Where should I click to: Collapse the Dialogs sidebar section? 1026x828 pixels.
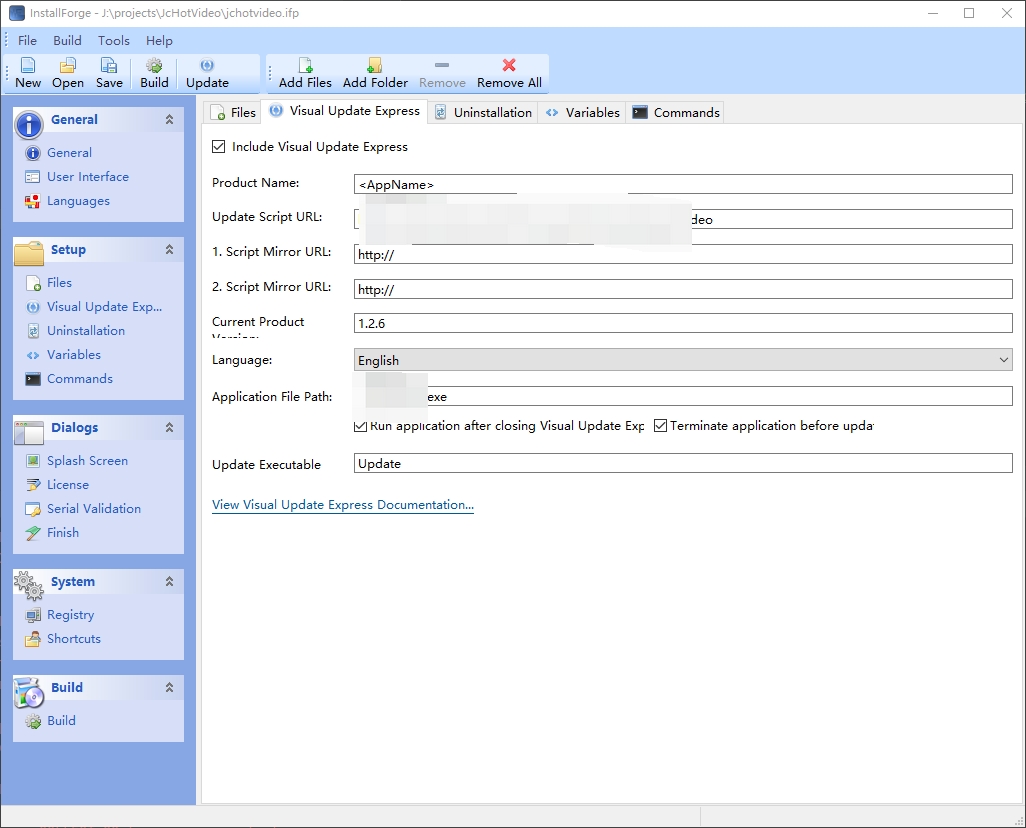click(169, 427)
